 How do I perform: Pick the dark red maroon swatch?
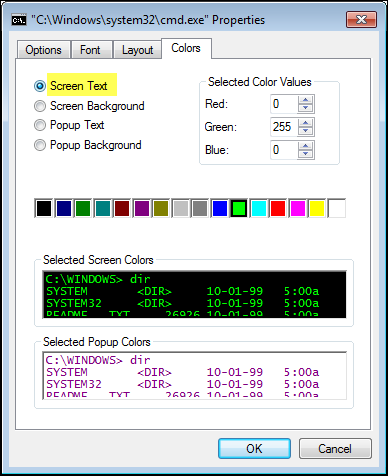click(x=122, y=208)
